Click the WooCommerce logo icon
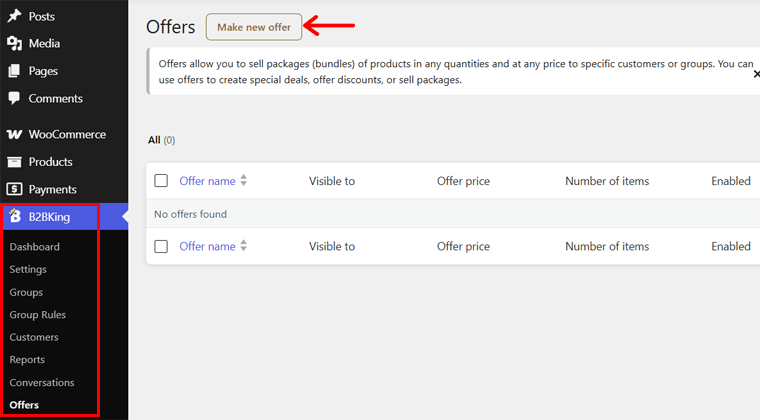The width and height of the screenshot is (760, 420). click(x=14, y=134)
